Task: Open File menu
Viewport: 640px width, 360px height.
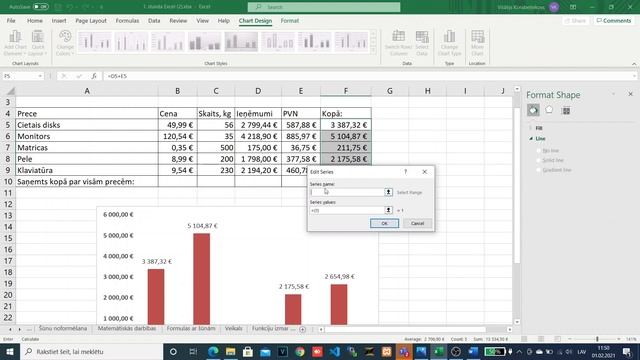Action: tap(11, 20)
